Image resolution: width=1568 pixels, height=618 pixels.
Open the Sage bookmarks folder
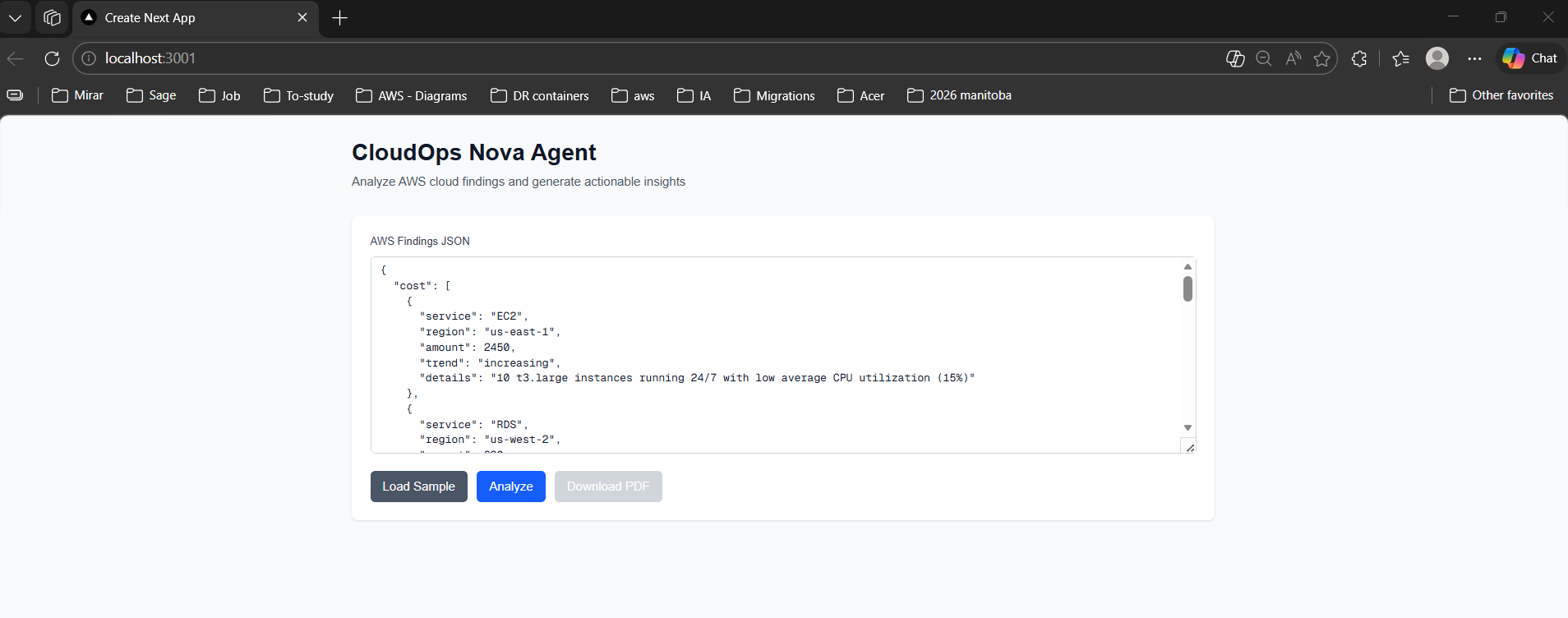(151, 95)
